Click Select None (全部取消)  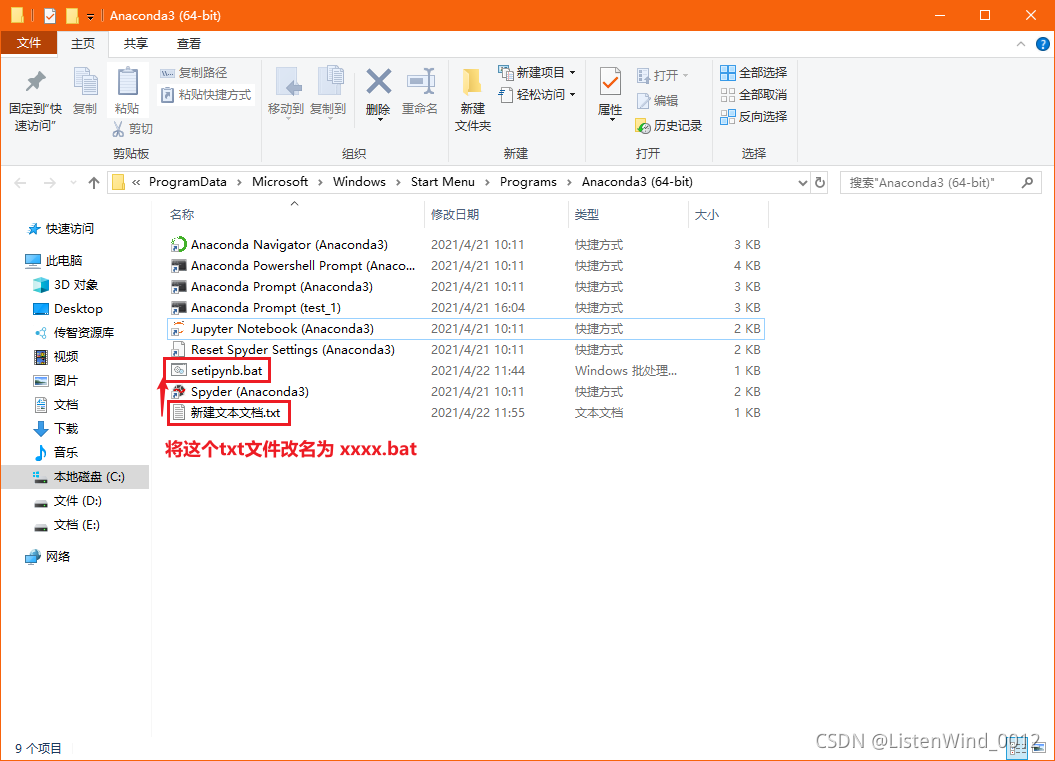[754, 95]
